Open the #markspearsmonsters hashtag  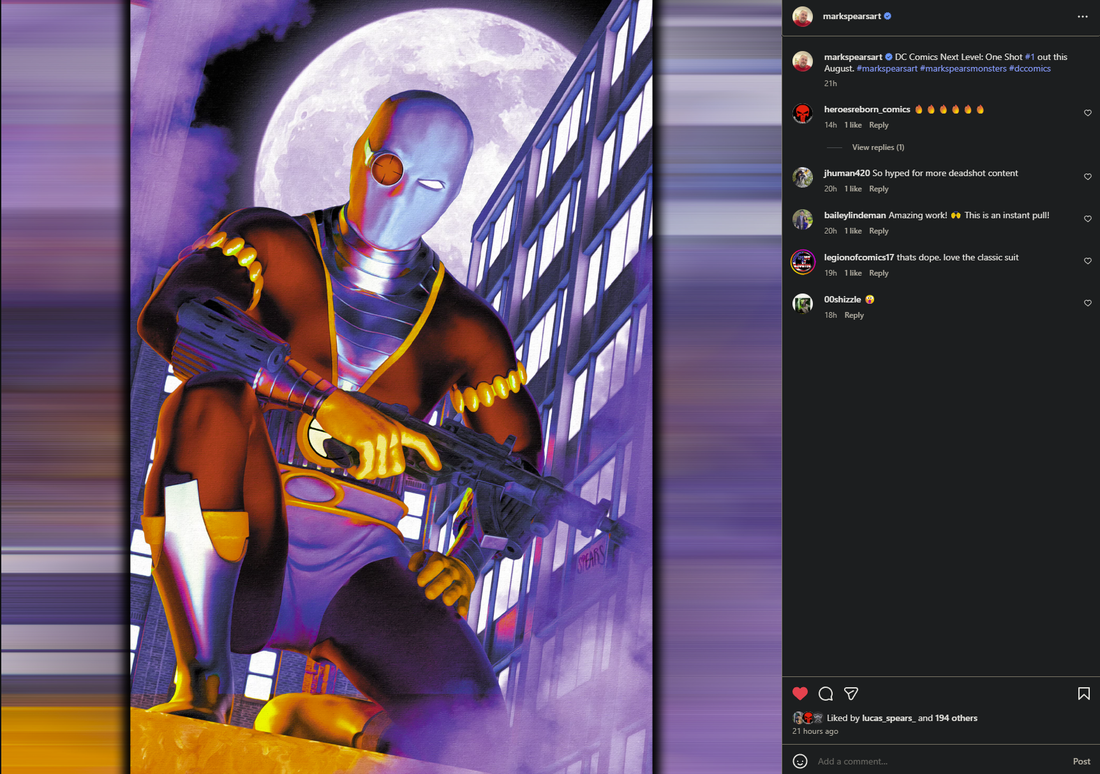pos(962,69)
